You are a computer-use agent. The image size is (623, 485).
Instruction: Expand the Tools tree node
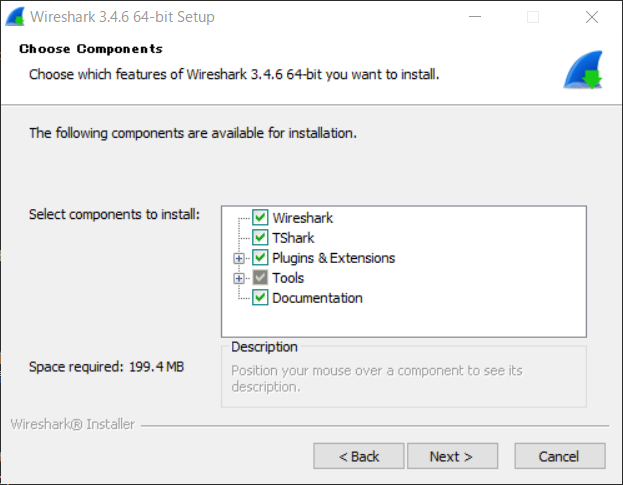click(239, 278)
